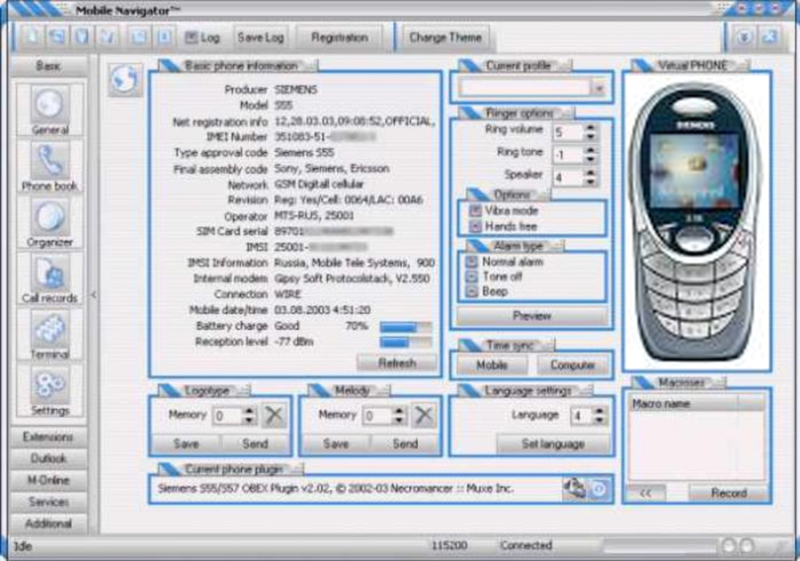Click the toolbar icon just left of Log
Image resolution: width=800 pixels, height=561 pixels.
click(x=164, y=37)
